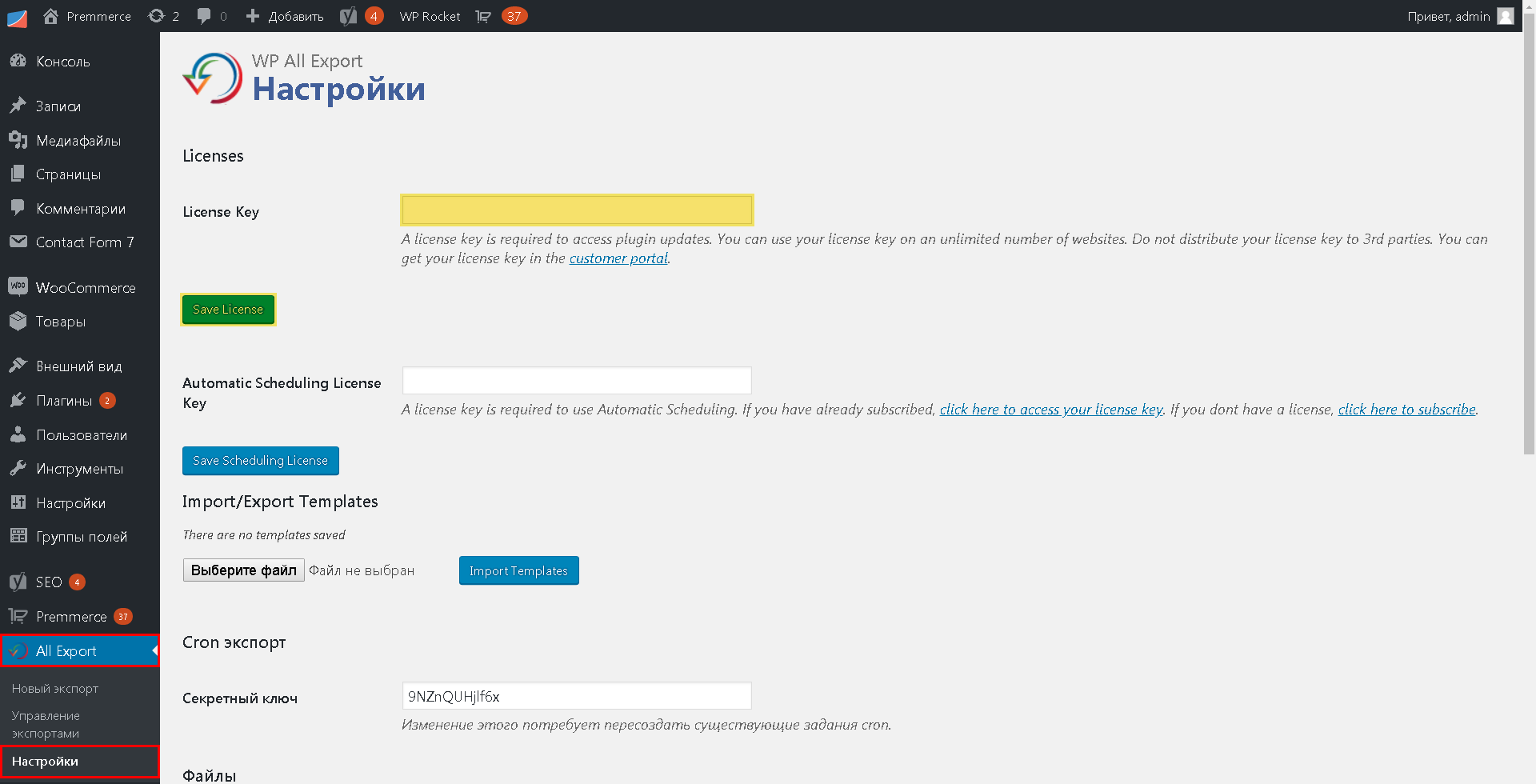Click the Настройки sliders icon in sidebar
1536x784 pixels.
tap(18, 502)
